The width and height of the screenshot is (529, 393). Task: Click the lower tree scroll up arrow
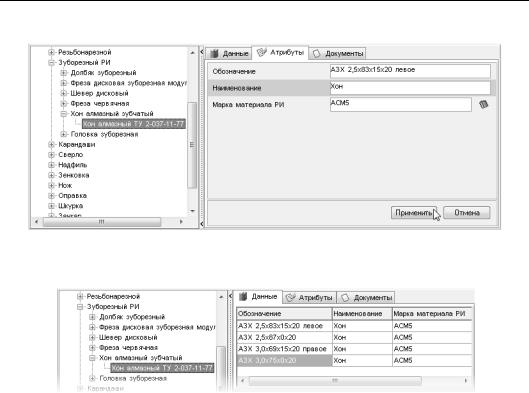[x=221, y=297]
